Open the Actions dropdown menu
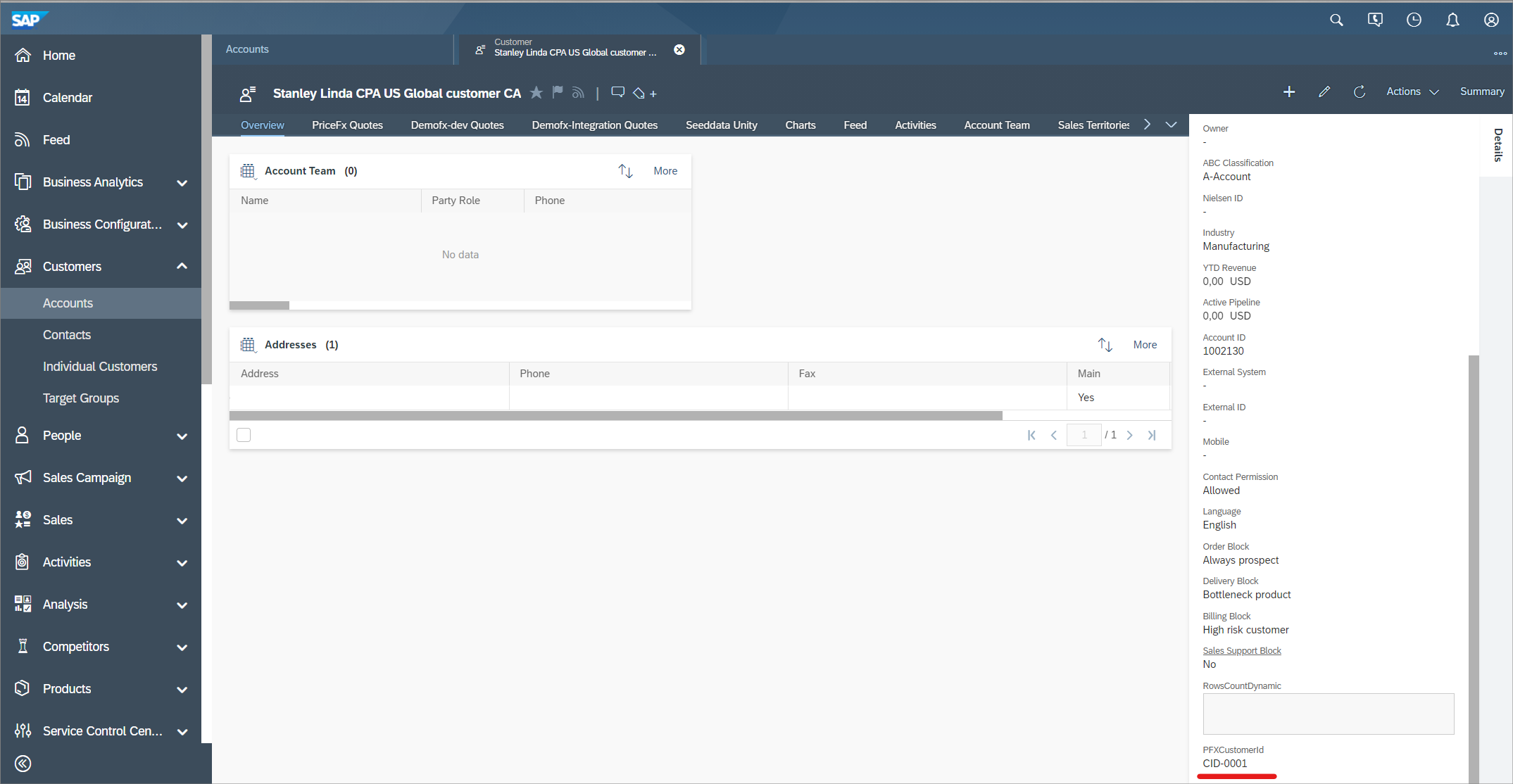 1412,91
